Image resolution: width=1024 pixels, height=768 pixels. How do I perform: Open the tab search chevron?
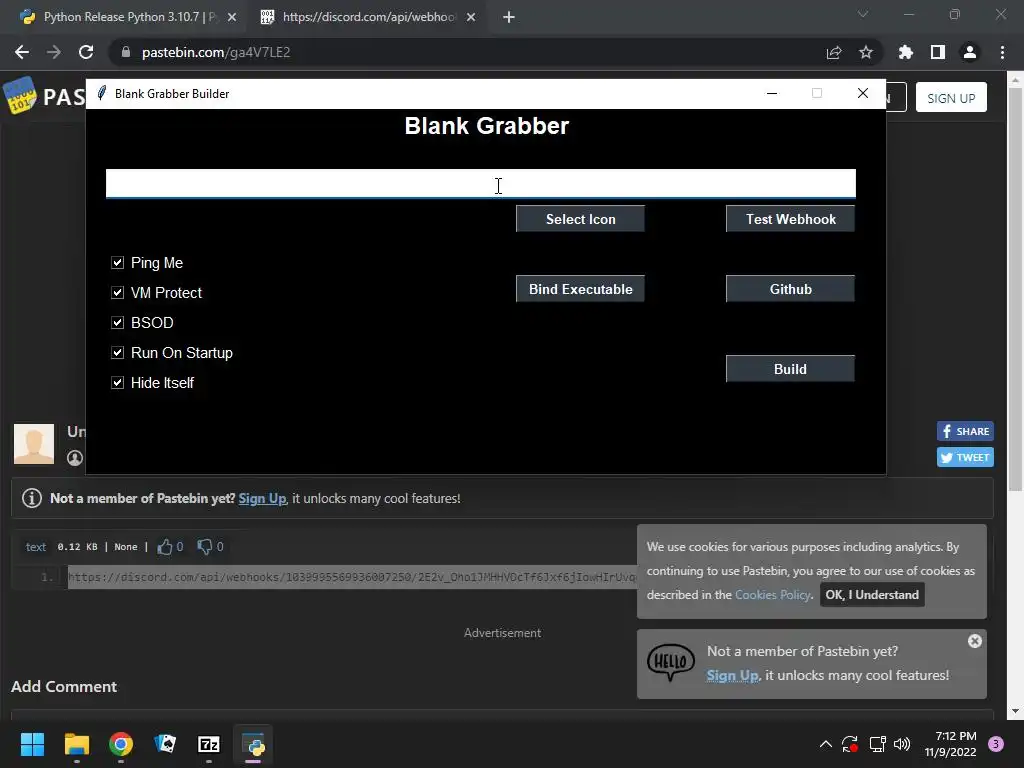pos(863,14)
